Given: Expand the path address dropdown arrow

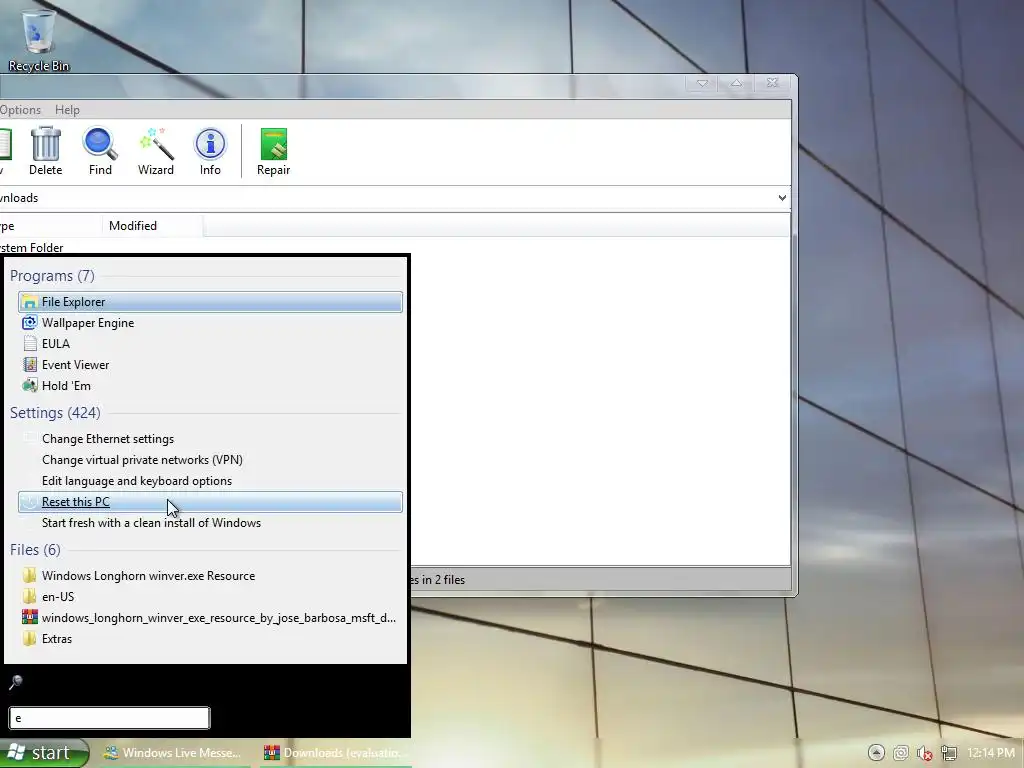Looking at the screenshot, I should (782, 198).
